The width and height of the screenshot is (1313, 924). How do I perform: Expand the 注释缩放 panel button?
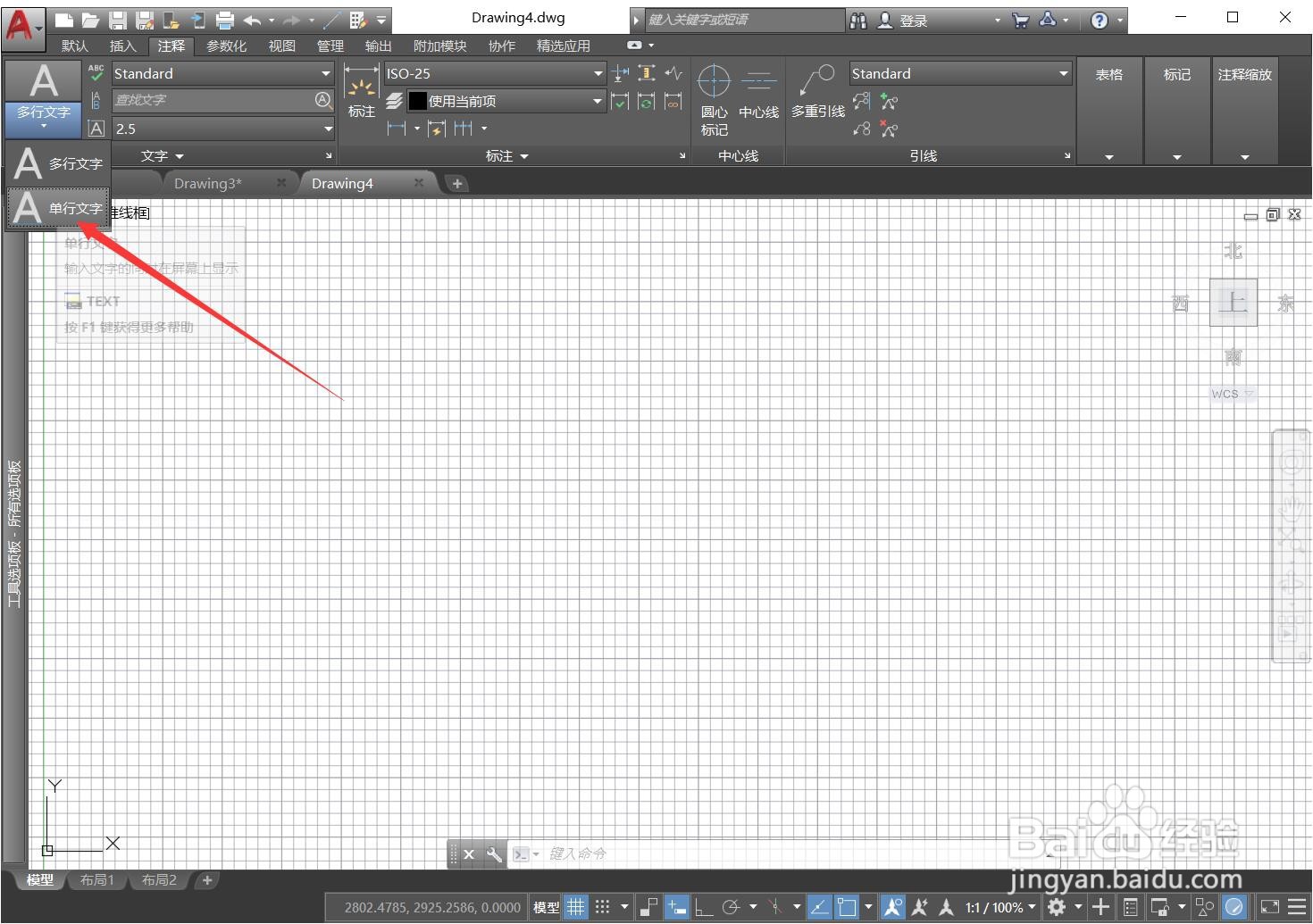pos(1245,111)
